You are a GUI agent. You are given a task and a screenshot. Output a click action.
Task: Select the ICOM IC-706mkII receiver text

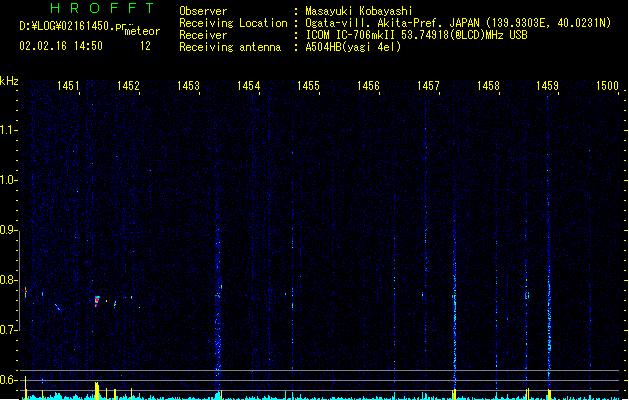(x=416, y=35)
